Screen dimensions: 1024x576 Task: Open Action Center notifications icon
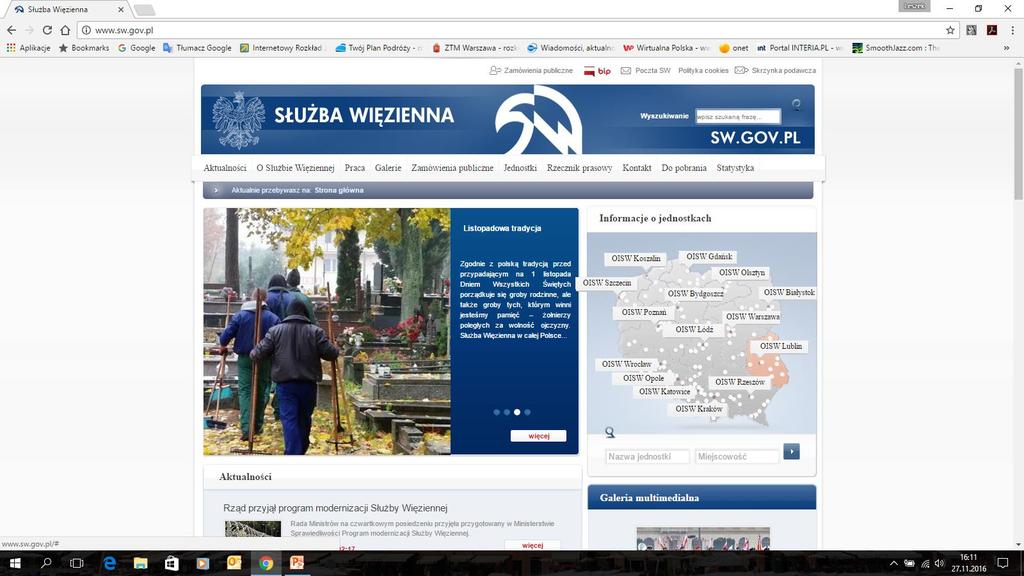pyautogui.click(x=1002, y=563)
